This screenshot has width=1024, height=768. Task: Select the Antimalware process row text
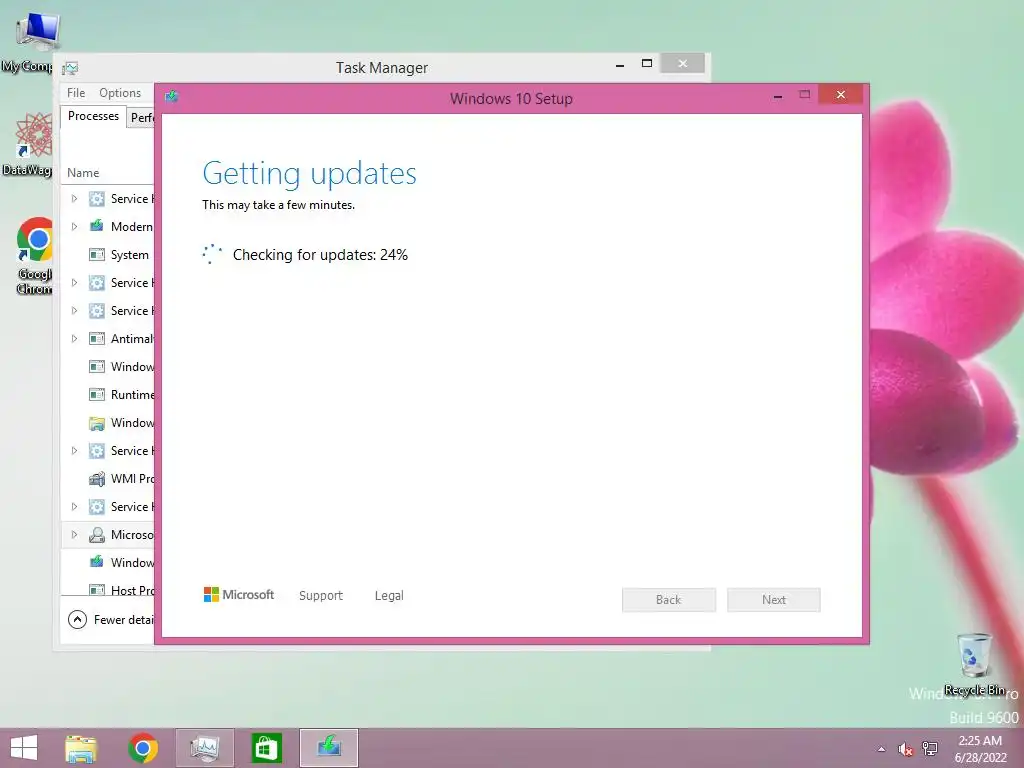133,338
